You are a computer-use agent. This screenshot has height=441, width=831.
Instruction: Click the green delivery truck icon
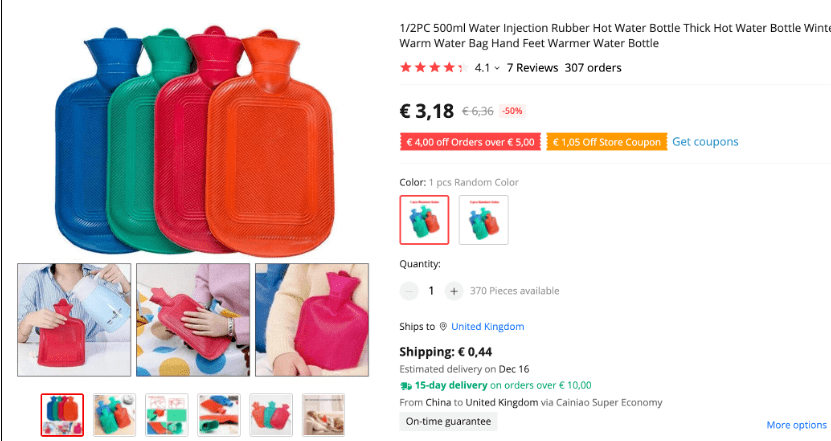tap(406, 386)
